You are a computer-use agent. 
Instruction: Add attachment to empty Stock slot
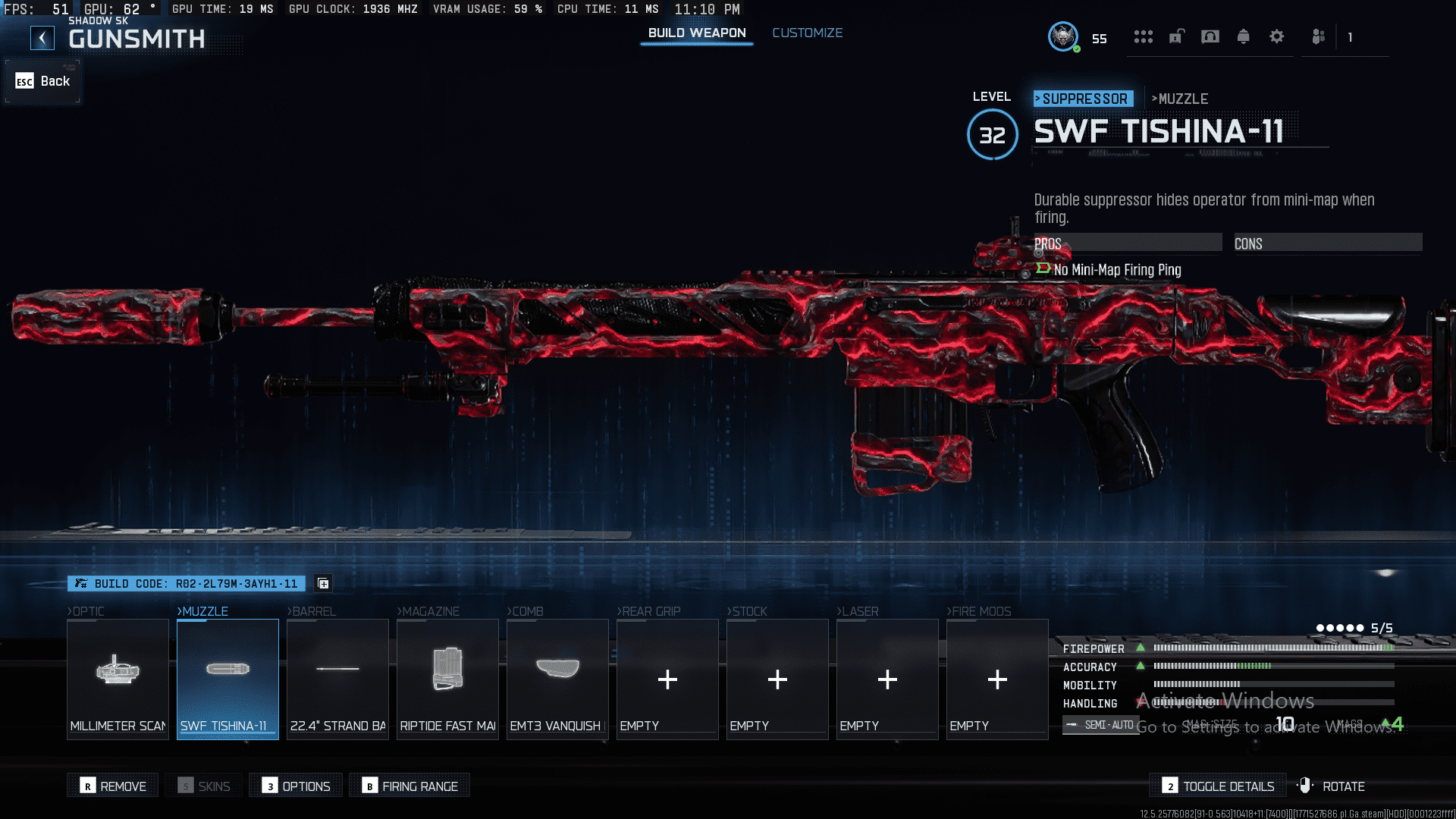[x=777, y=679]
